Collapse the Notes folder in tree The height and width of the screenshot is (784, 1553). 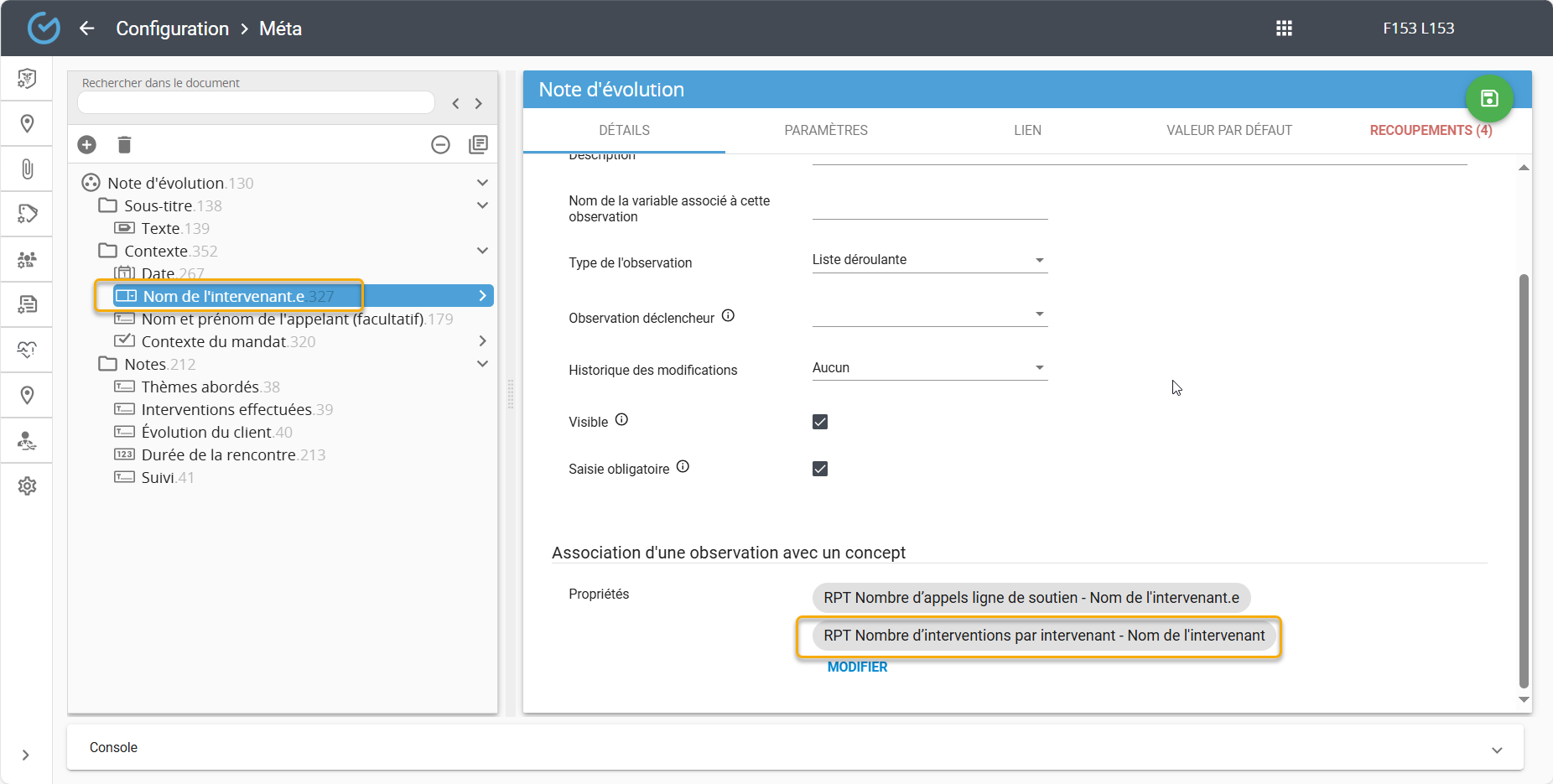click(482, 364)
